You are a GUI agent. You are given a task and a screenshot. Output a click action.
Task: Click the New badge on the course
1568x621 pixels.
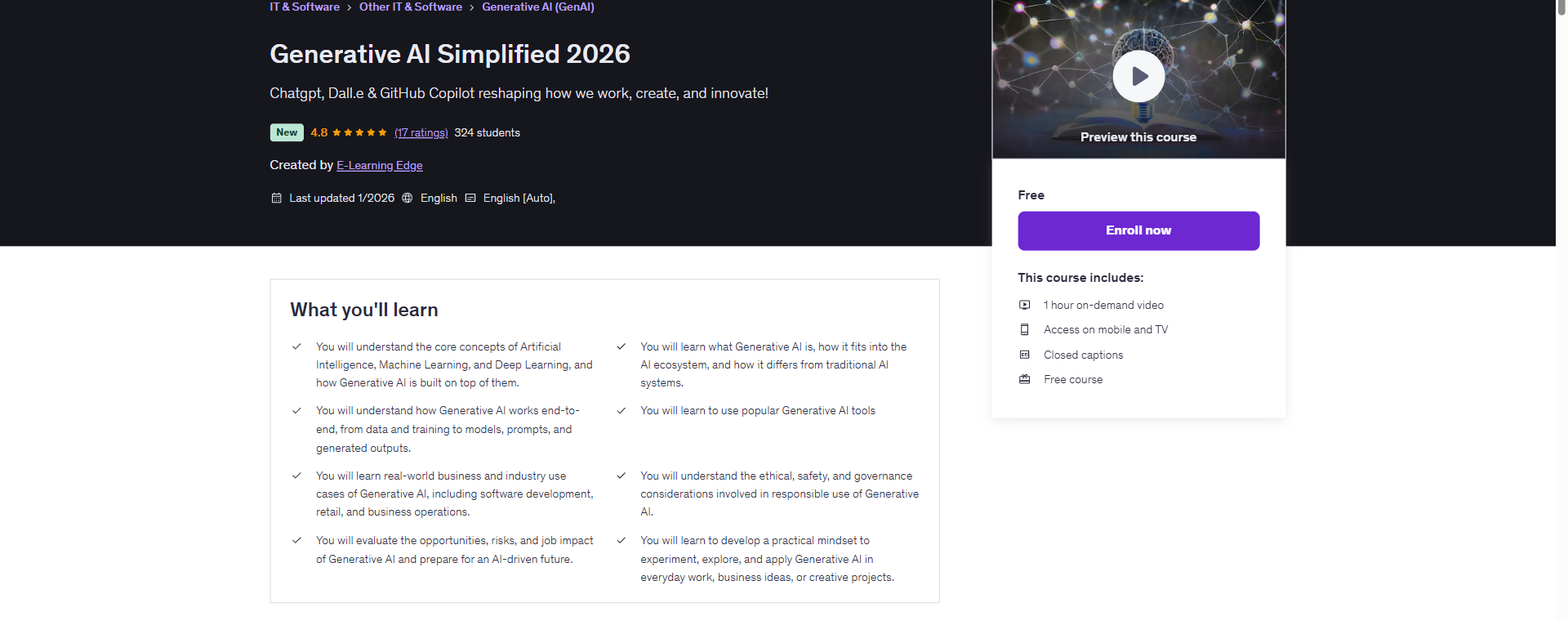[x=286, y=132]
